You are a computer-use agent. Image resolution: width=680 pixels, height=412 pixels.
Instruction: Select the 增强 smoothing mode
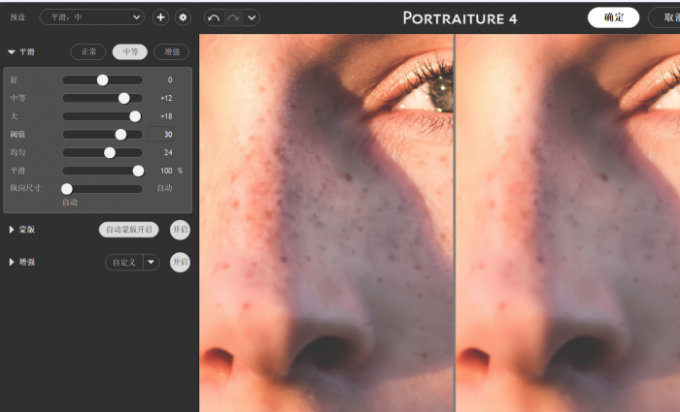pyautogui.click(x=172, y=52)
